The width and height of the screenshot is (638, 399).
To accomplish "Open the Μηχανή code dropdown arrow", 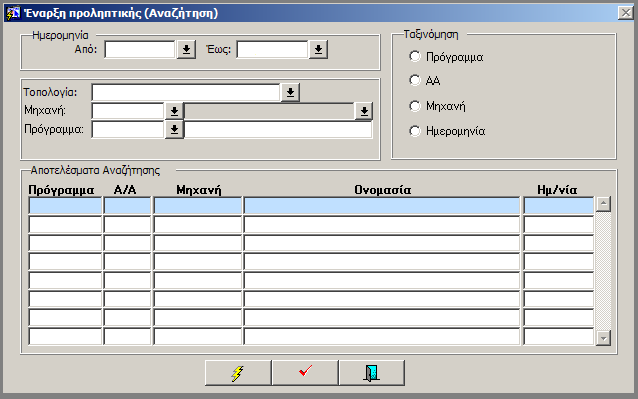I will pyautogui.click(x=174, y=111).
